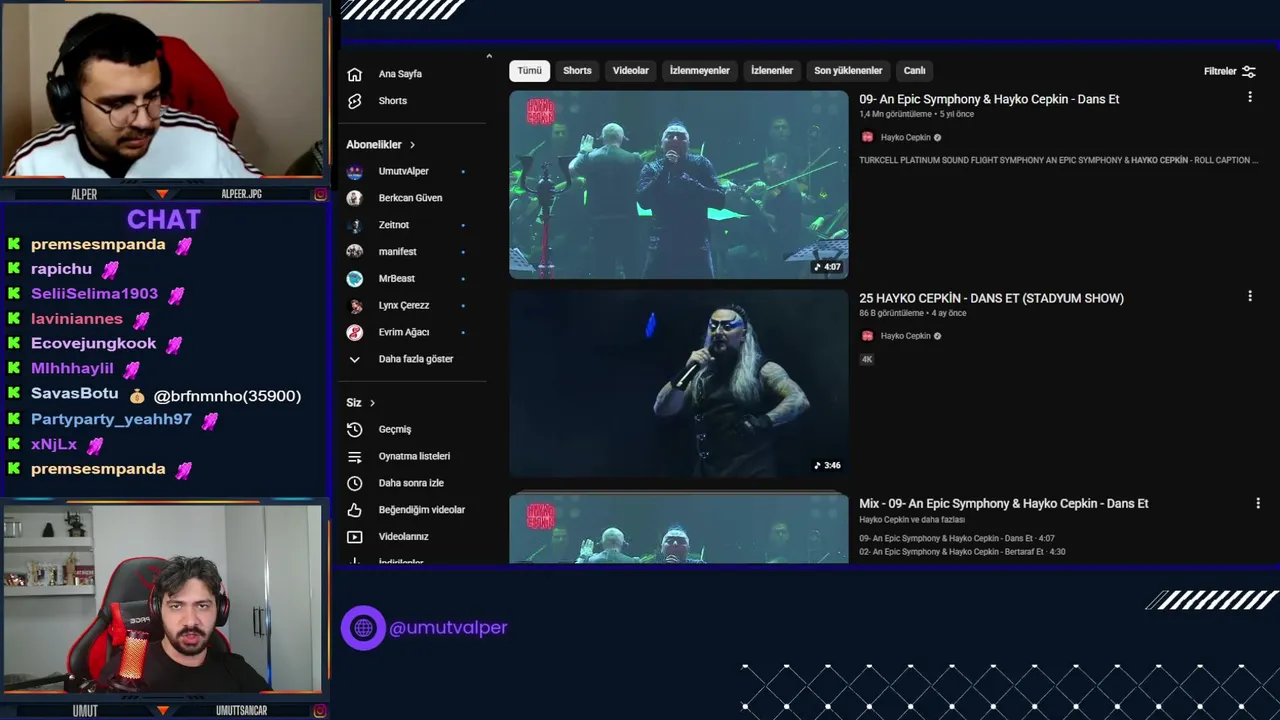This screenshot has width=1280, height=720.
Task: Click Instagram icon next to UMUTTSANCAR
Action: (x=320, y=711)
